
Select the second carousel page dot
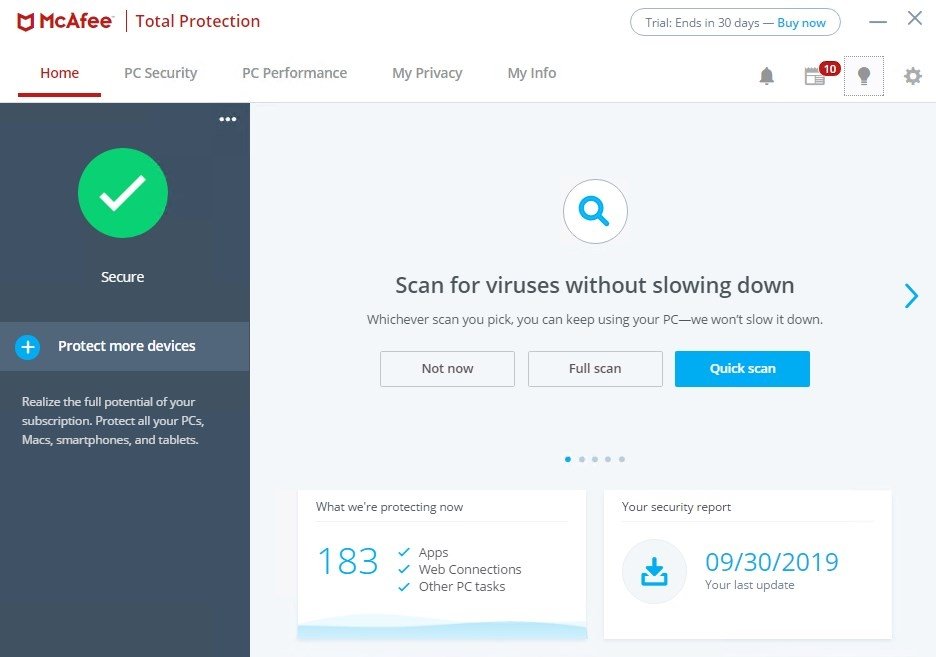(582, 459)
